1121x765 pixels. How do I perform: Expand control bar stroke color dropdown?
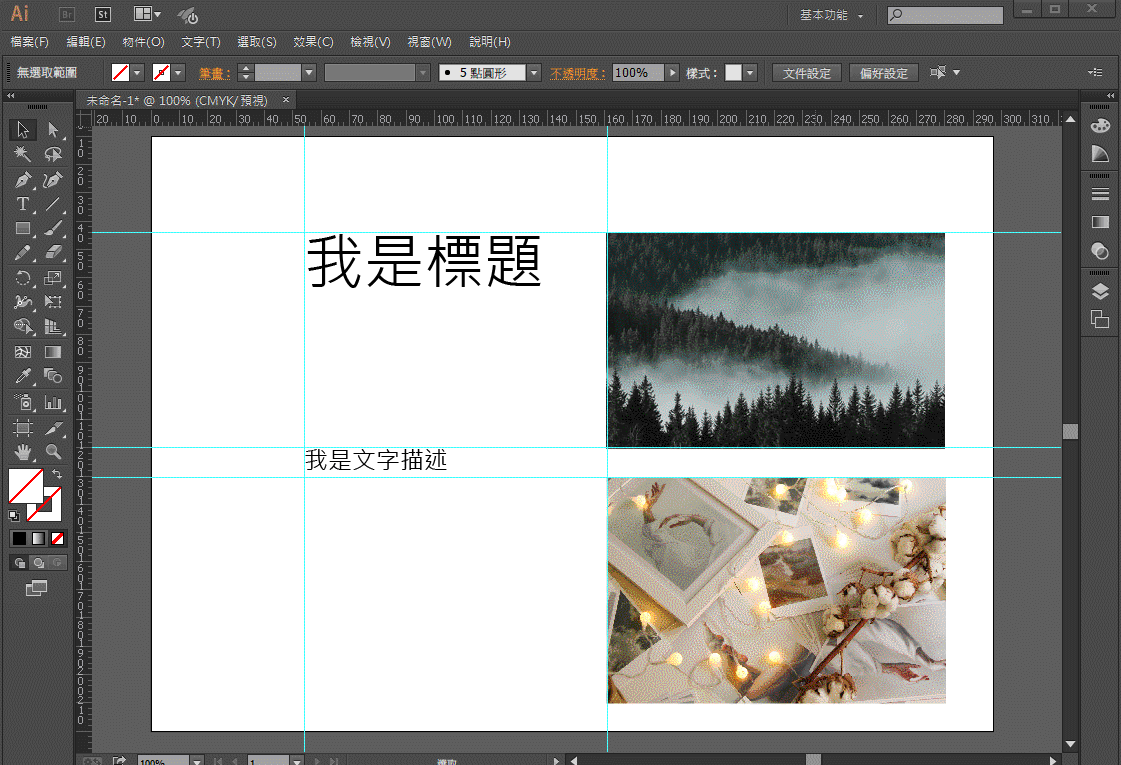pyautogui.click(x=178, y=73)
